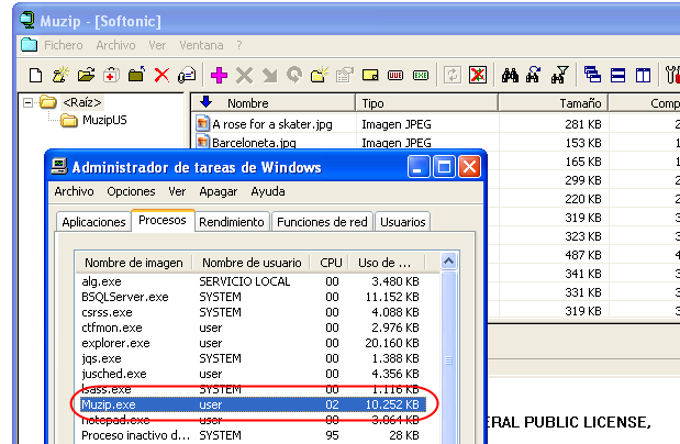The width and height of the screenshot is (680, 444).
Task: Click the open archive folder icon
Action: tap(86, 75)
